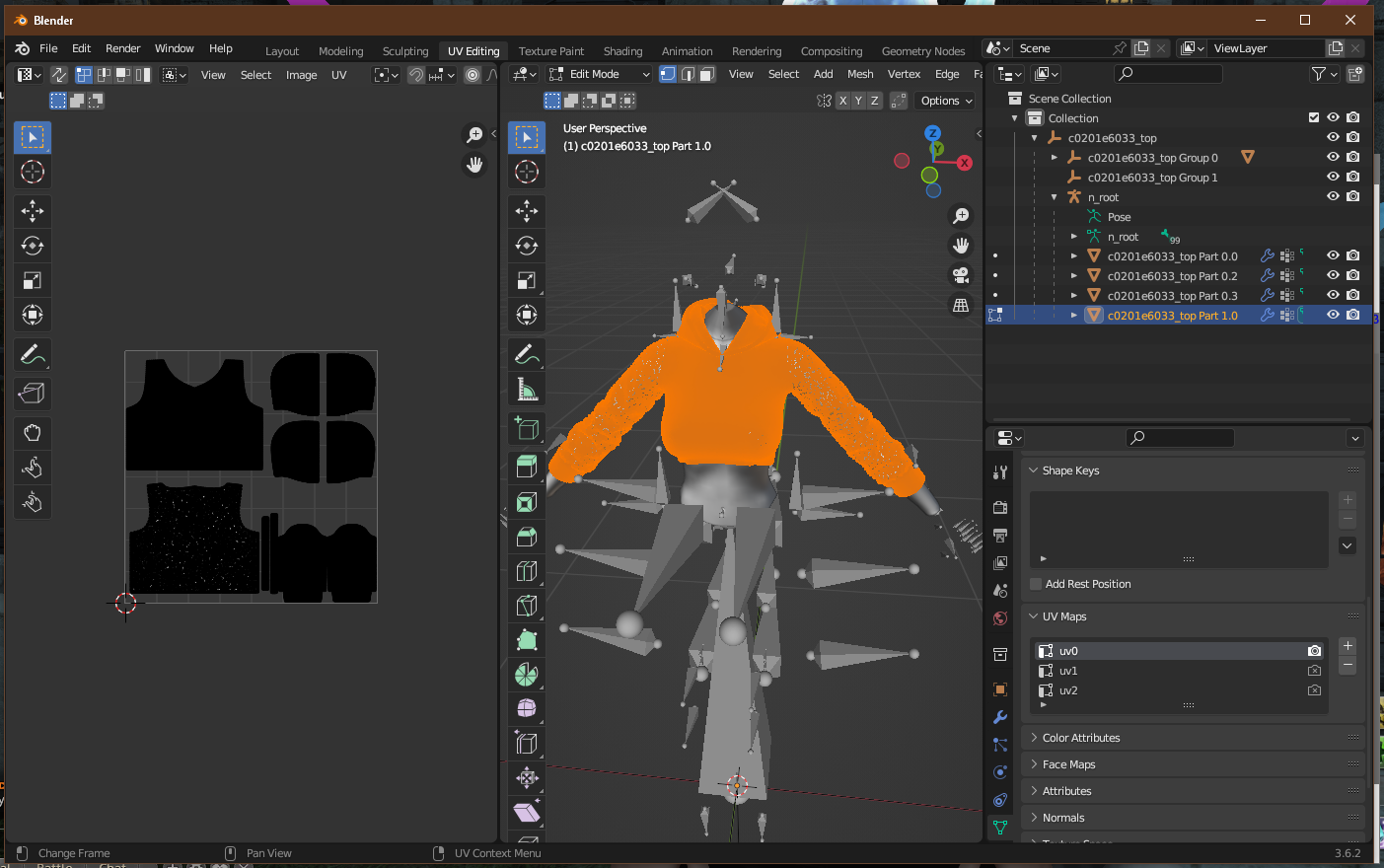Select the Add Cube tool in viewport
1384x868 pixels.
click(x=527, y=428)
